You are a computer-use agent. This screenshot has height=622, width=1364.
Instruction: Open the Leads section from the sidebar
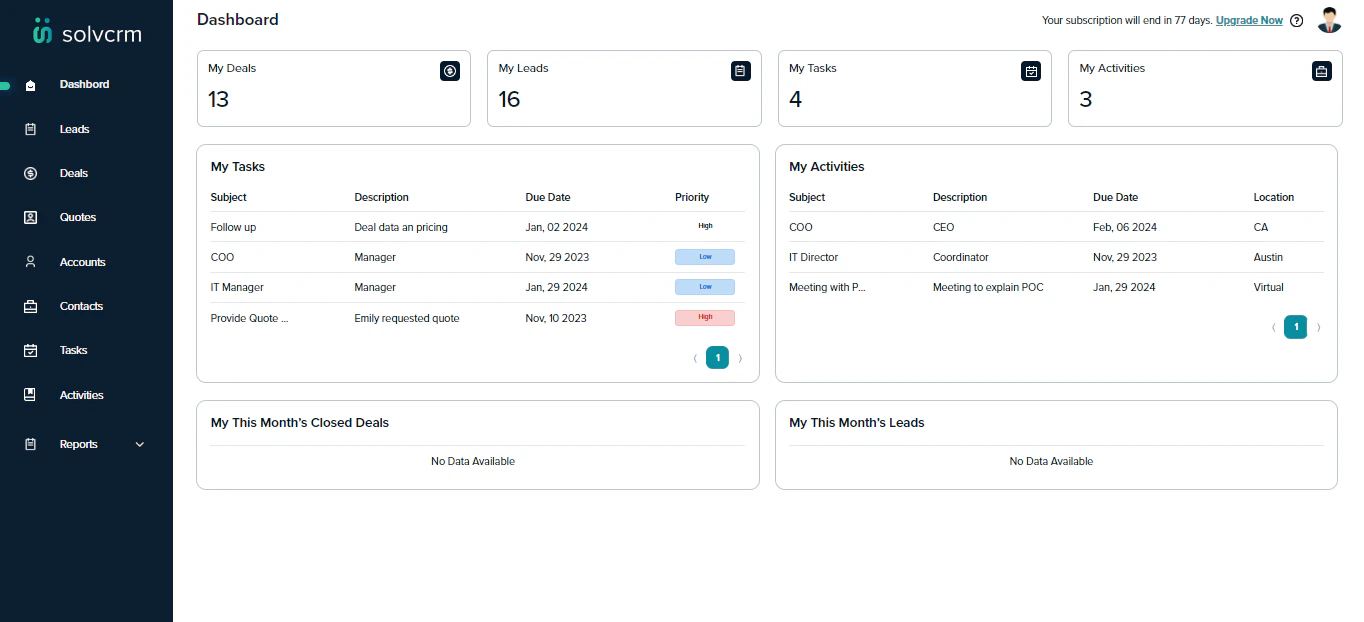(x=74, y=128)
